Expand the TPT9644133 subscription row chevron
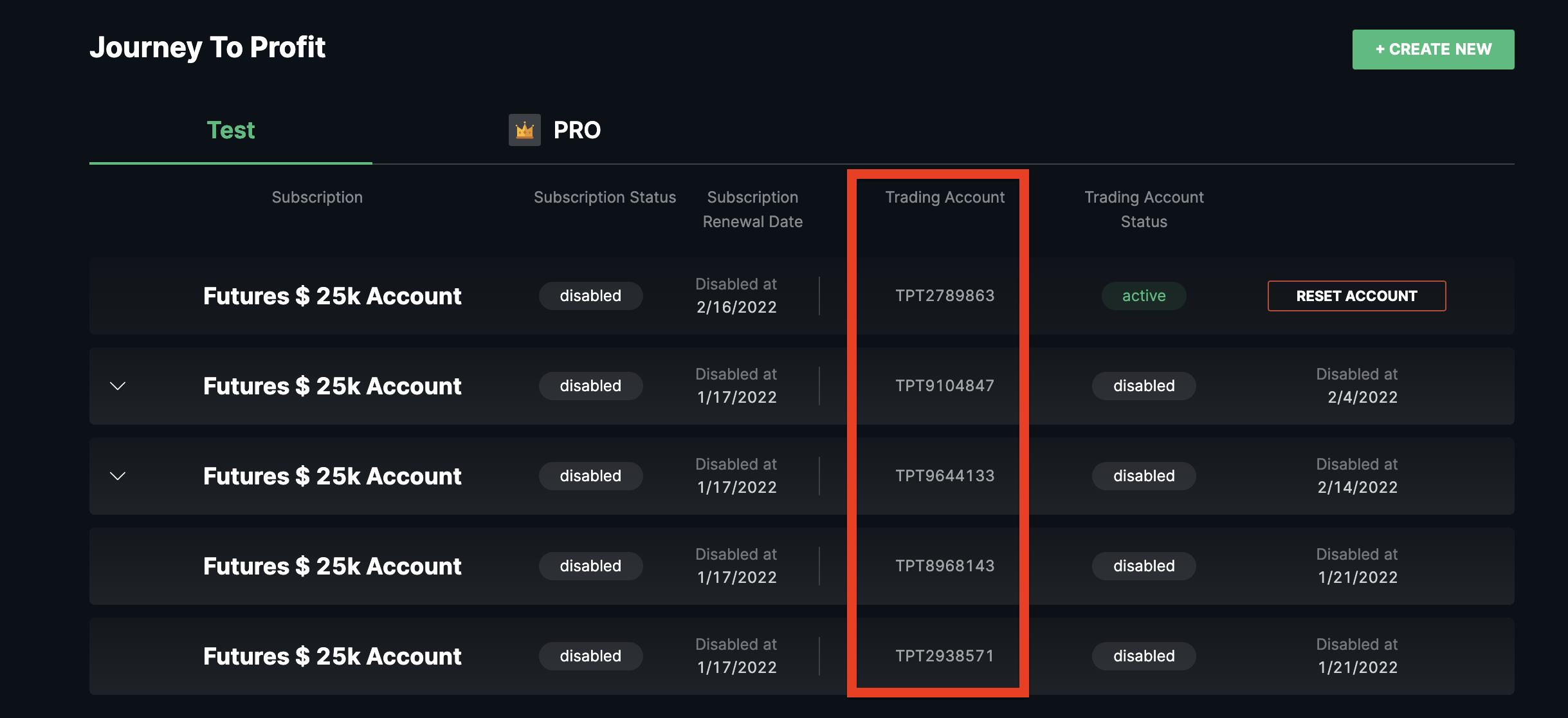The width and height of the screenshot is (1568, 718). (118, 476)
